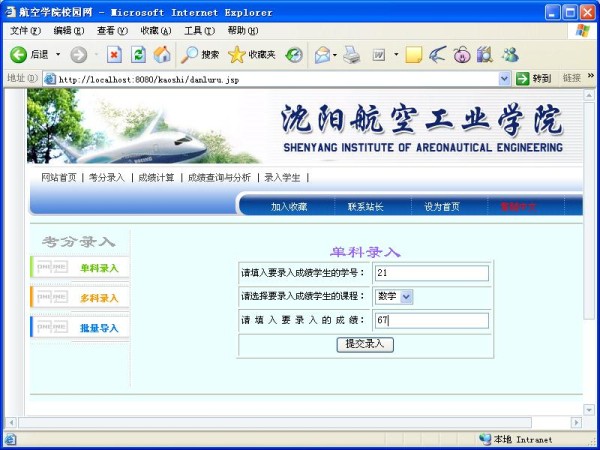This screenshot has height=450, width=600.
Task: Open the 文件(F) menu
Action: 25,31
